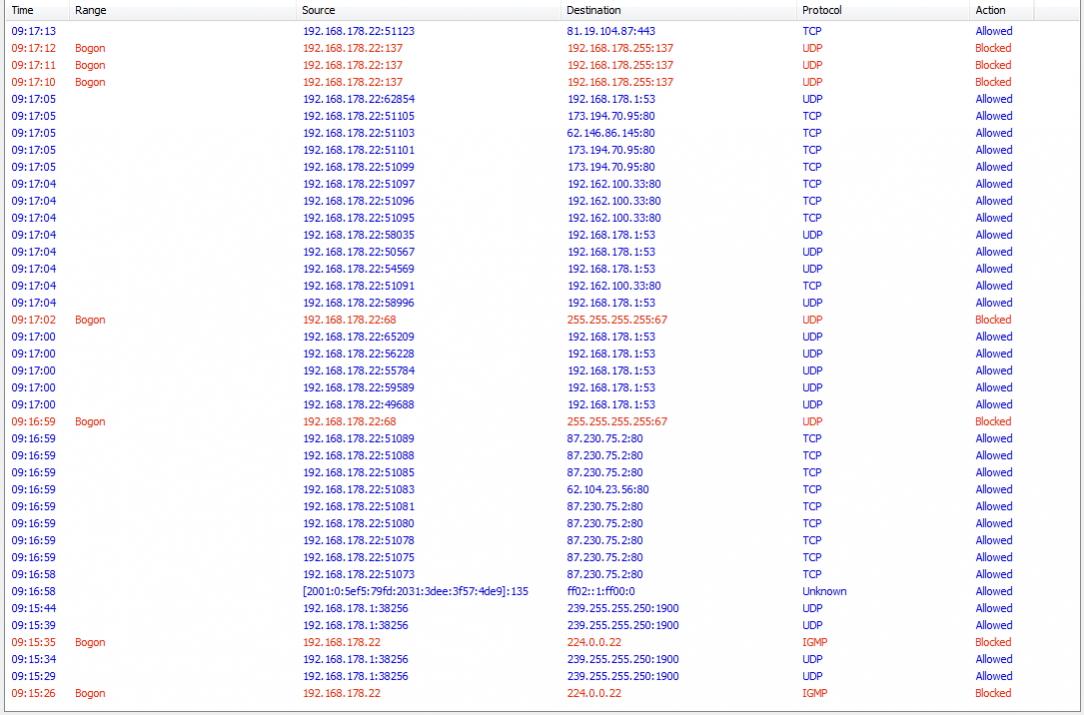
Task: Select source 192.168.178.22:51097
Action: (x=359, y=184)
